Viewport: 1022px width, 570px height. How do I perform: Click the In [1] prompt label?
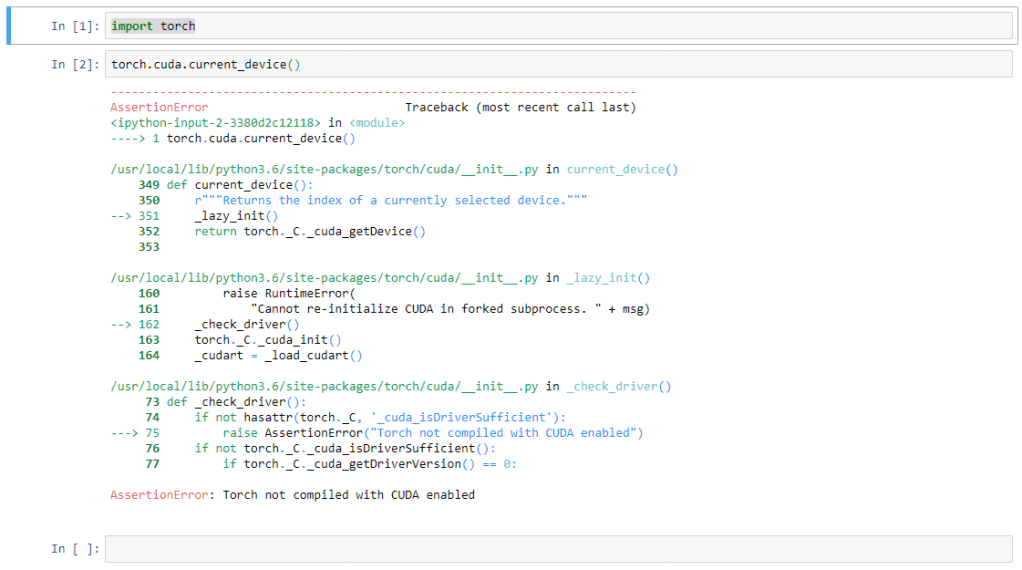[75, 26]
